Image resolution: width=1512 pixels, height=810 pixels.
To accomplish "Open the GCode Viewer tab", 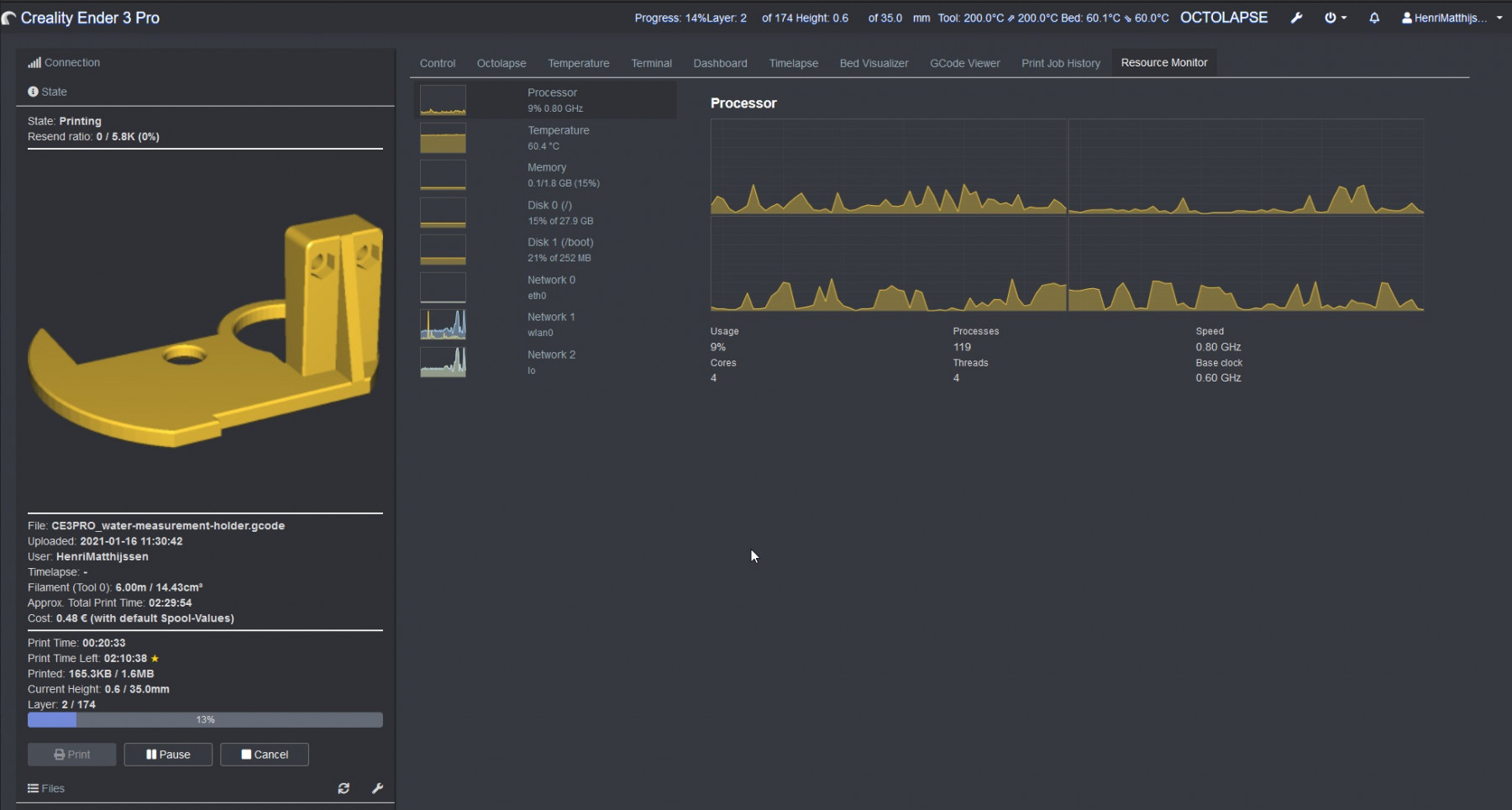I will [964, 63].
